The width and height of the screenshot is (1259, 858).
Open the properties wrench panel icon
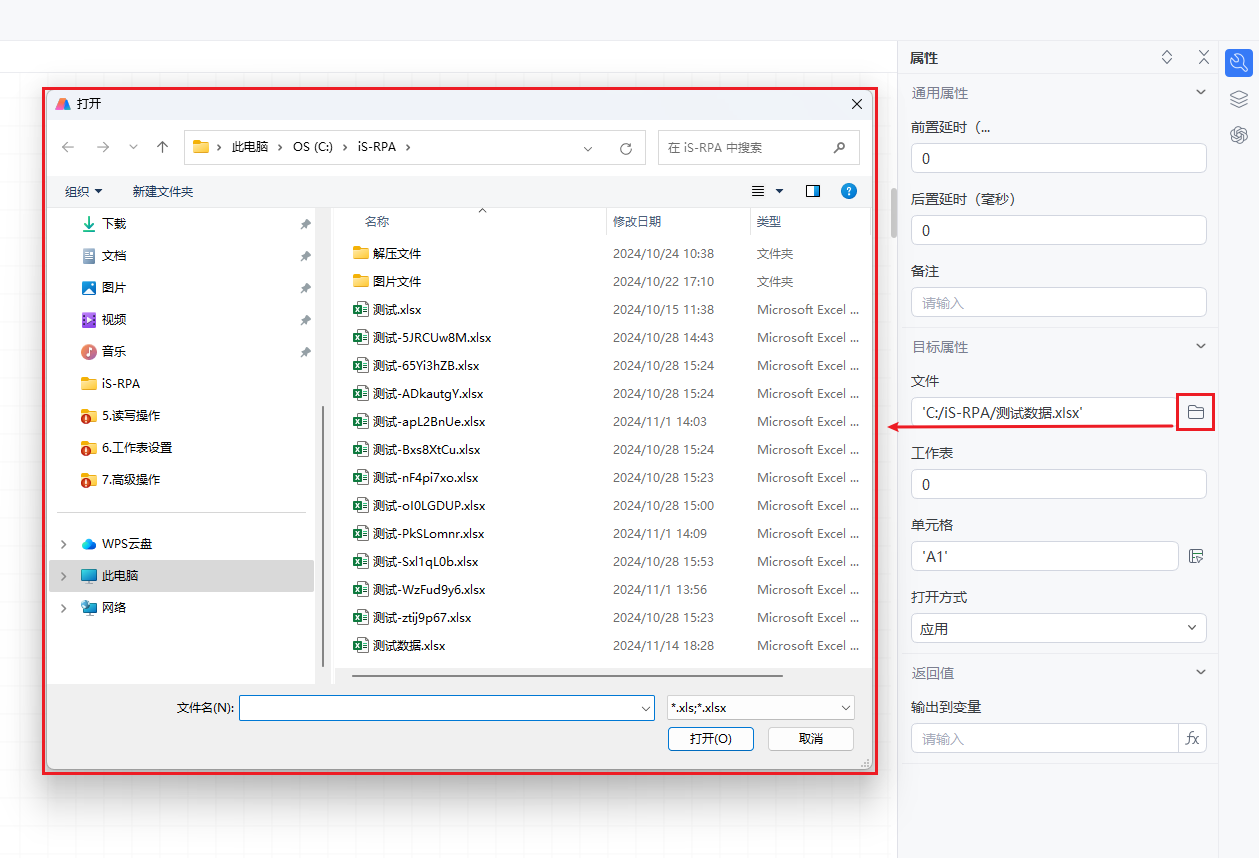point(1239,63)
